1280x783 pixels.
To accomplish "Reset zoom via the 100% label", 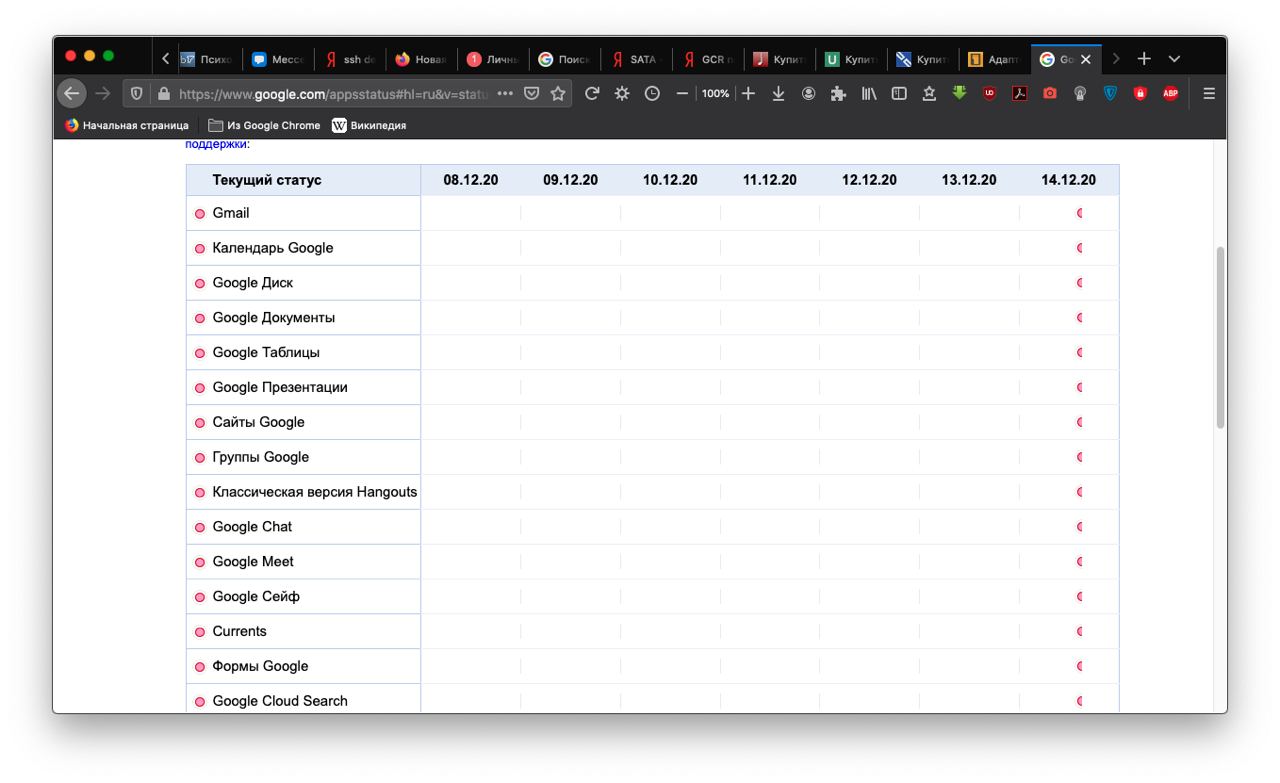I will [x=715, y=94].
